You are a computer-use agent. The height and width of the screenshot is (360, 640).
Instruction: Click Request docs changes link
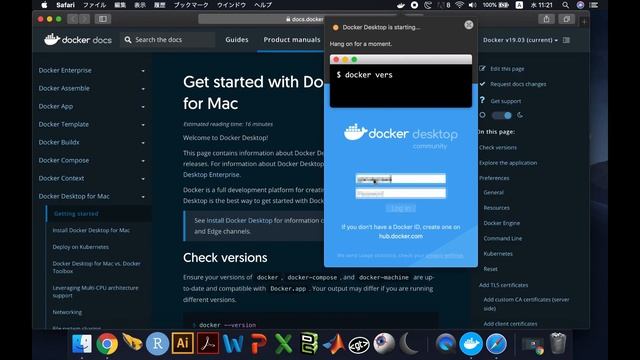click(x=518, y=84)
